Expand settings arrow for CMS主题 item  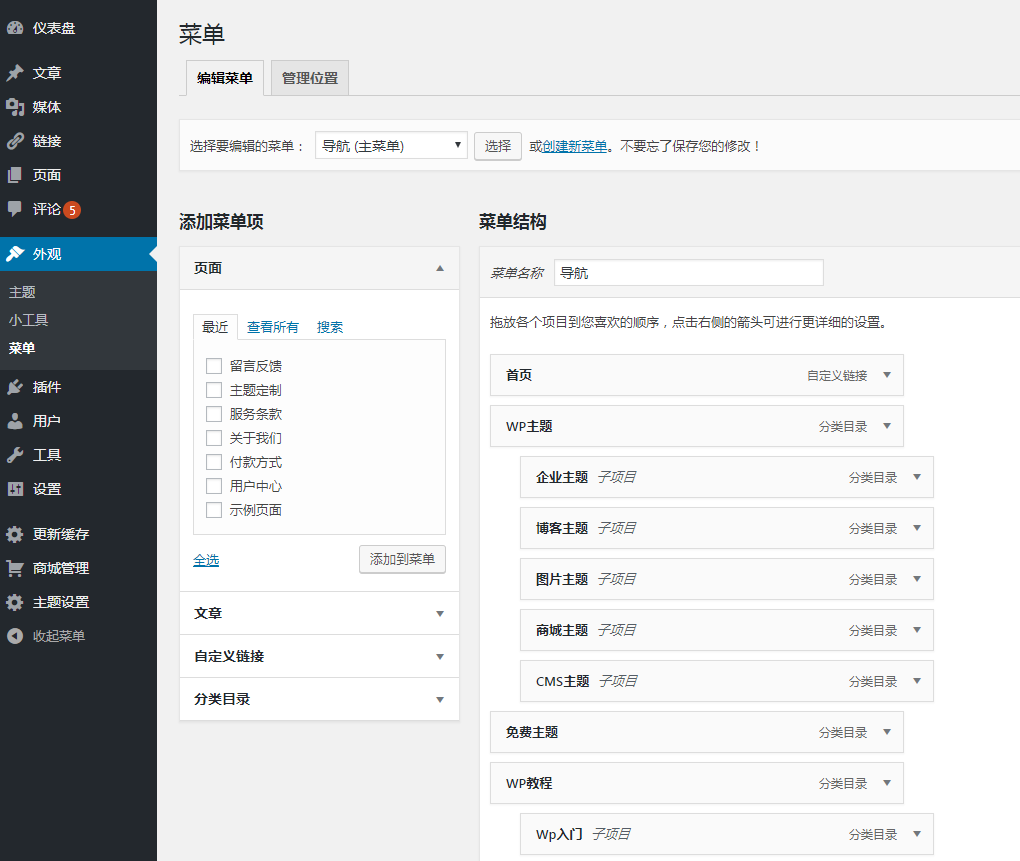pos(917,681)
